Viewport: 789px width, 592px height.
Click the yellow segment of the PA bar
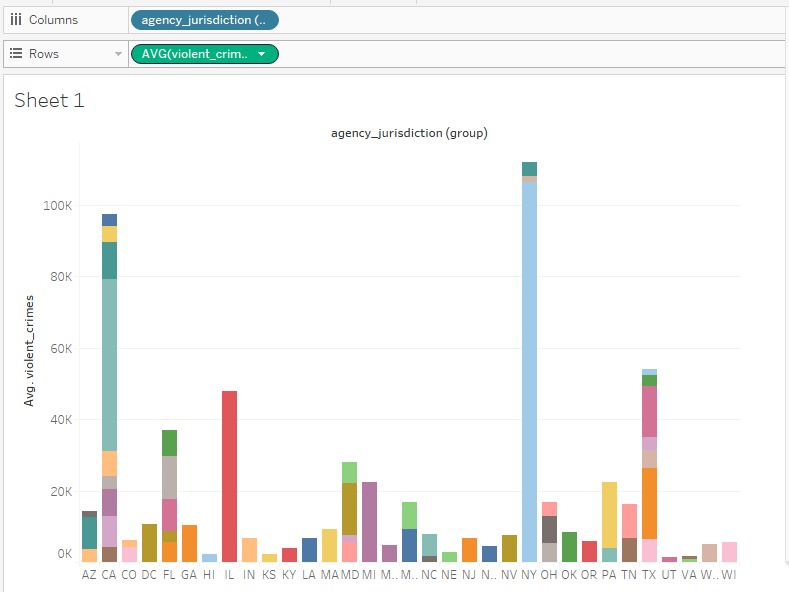tap(609, 514)
